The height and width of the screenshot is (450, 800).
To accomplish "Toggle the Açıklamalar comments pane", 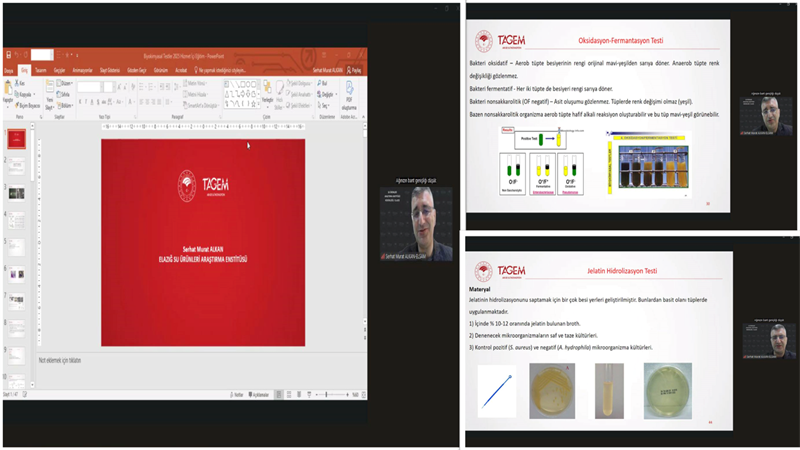I will (x=259, y=394).
